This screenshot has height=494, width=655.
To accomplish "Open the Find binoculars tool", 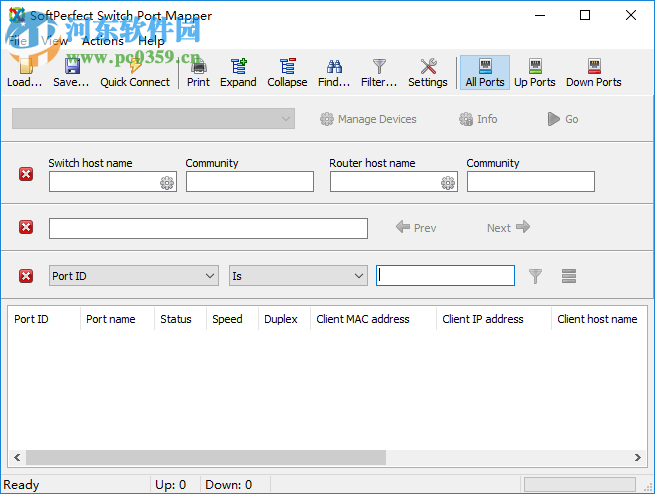I will pyautogui.click(x=334, y=73).
